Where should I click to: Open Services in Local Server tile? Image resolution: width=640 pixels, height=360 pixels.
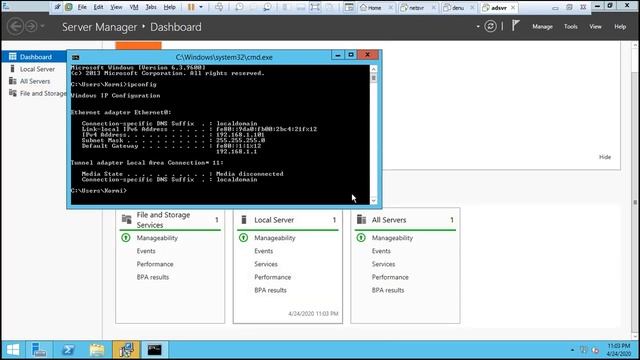click(x=266, y=264)
